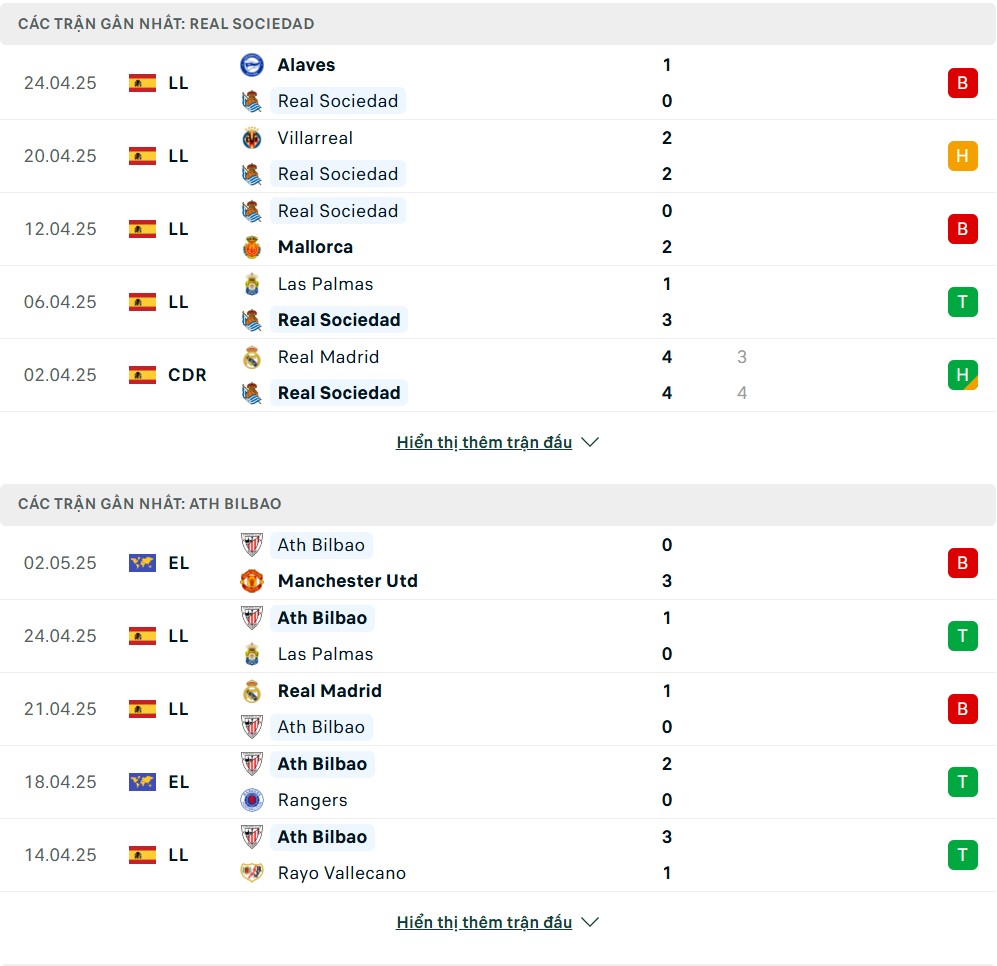Click the green H badge for Real Madrid cup match
Image resolution: width=997 pixels, height=966 pixels.
(963, 375)
